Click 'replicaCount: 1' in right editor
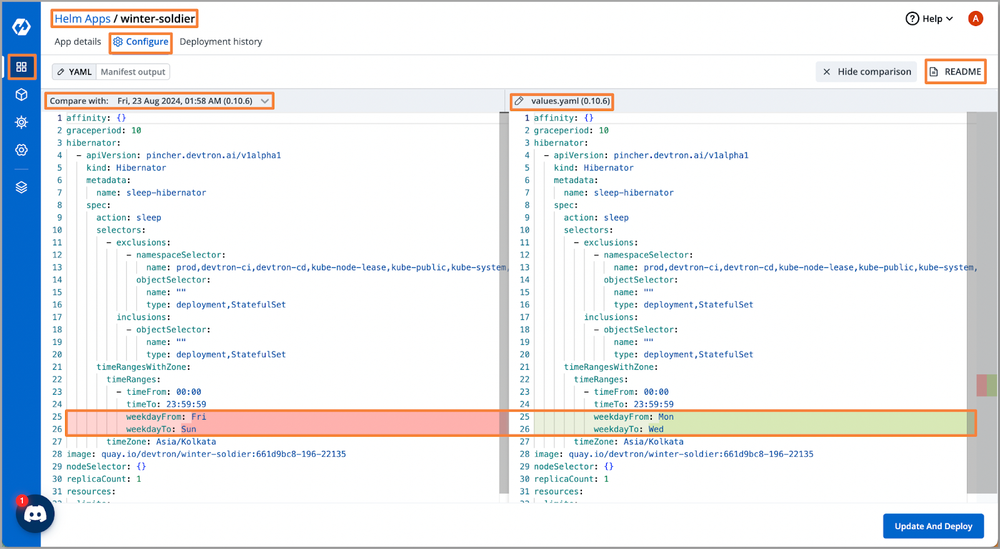 tap(571, 479)
